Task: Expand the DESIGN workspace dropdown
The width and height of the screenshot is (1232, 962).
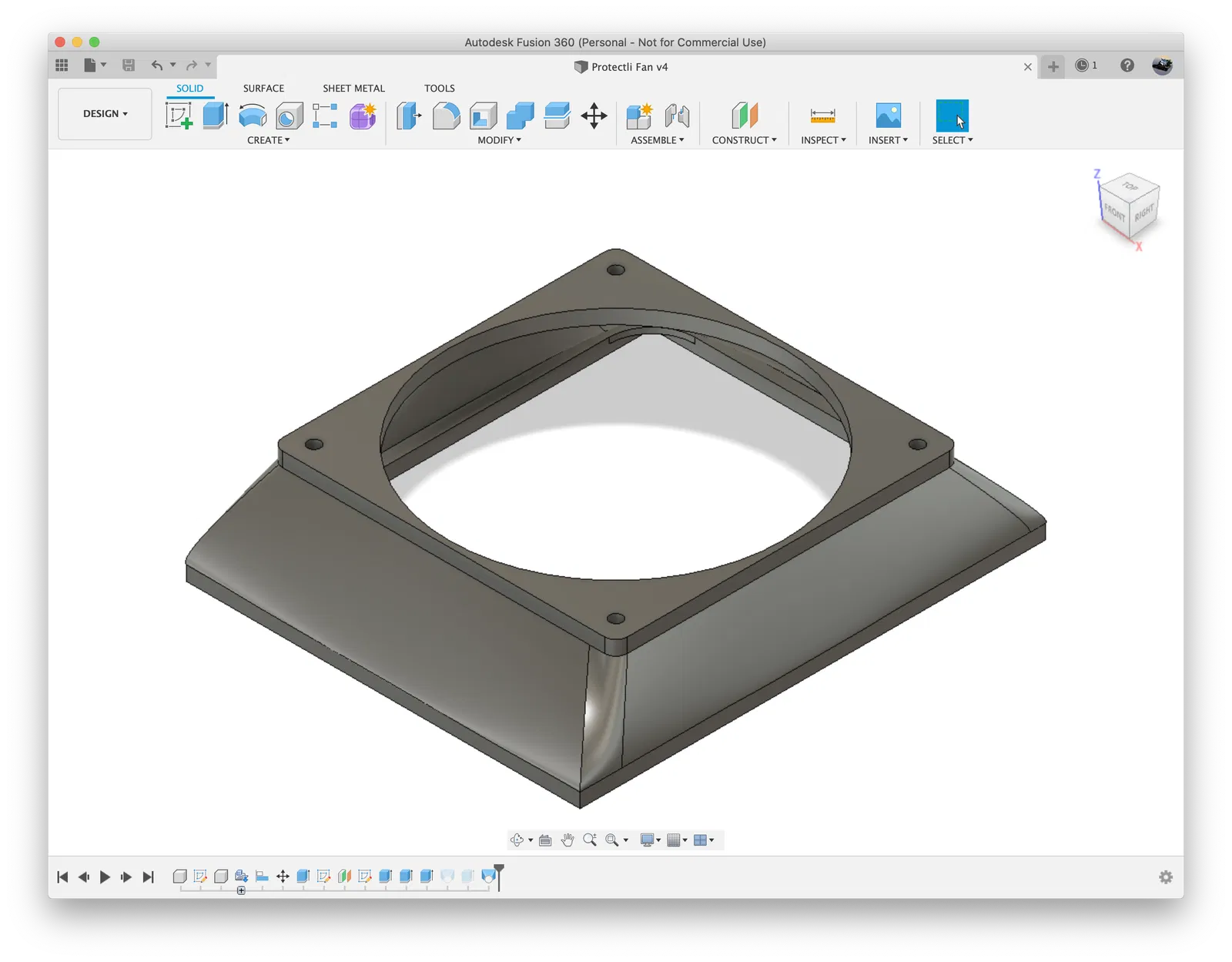Action: pos(105,113)
